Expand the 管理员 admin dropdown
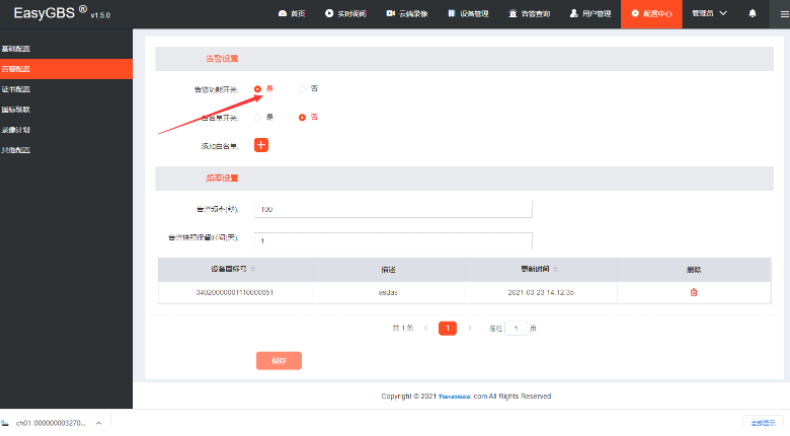 (709, 14)
